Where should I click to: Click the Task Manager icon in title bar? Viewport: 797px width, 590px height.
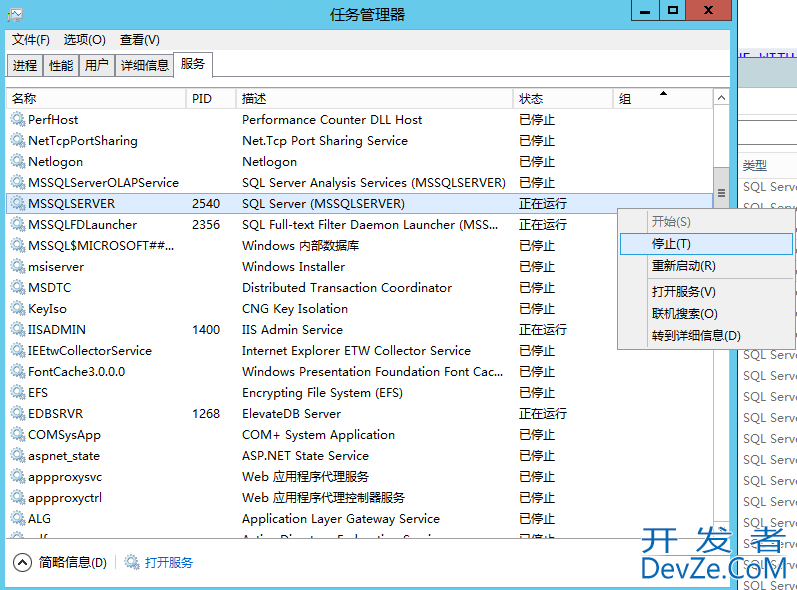click(15, 14)
